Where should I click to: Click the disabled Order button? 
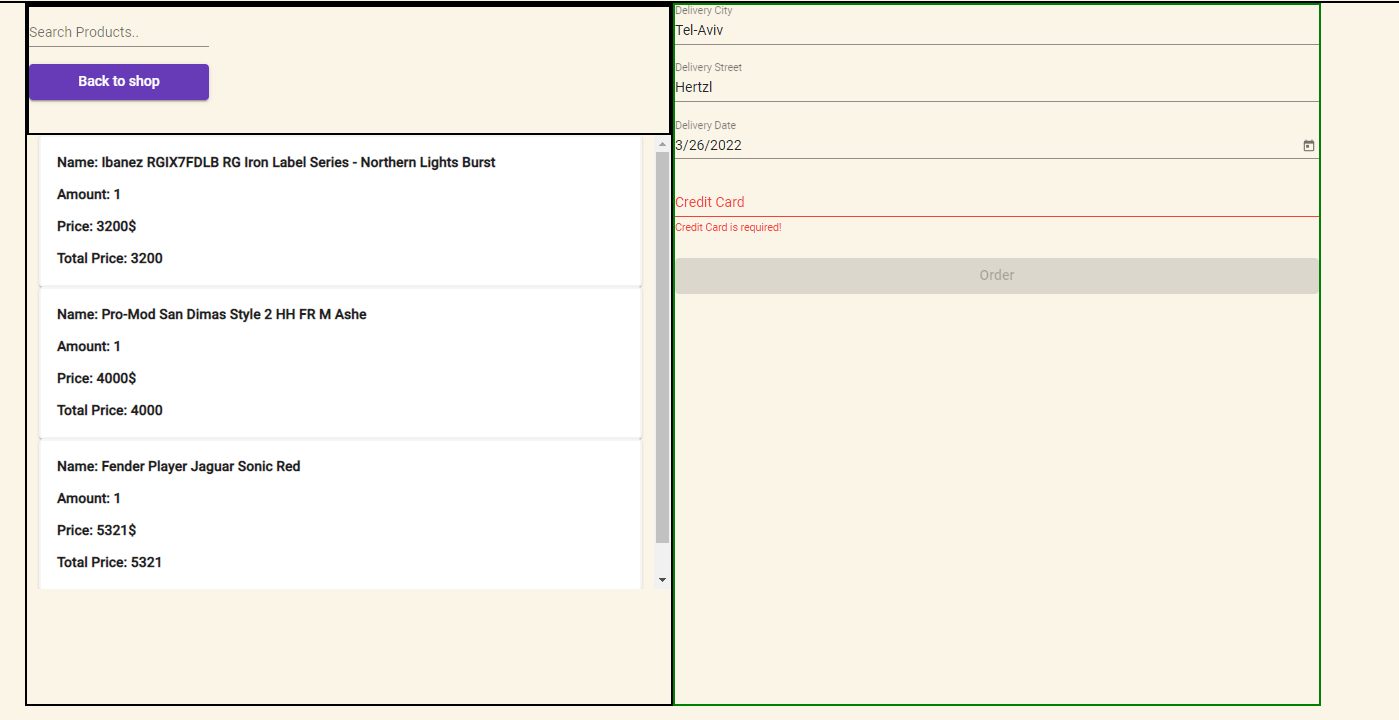pos(996,275)
